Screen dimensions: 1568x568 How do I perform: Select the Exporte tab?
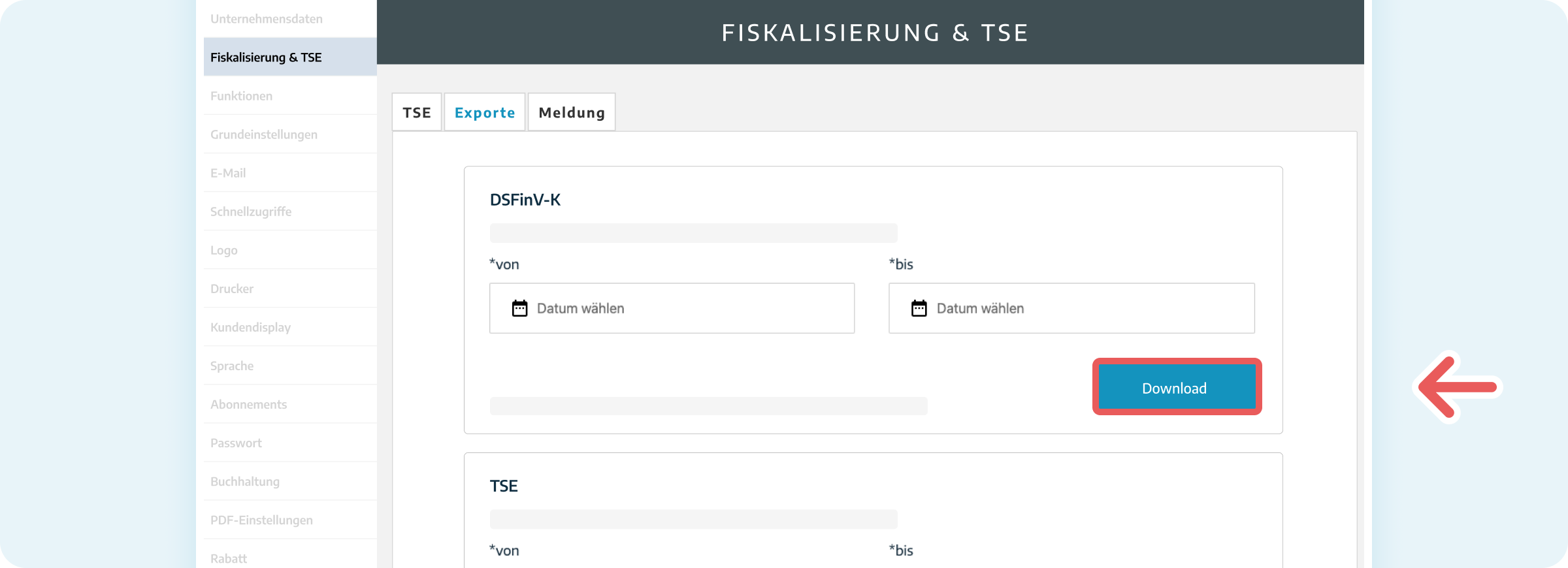pos(484,112)
